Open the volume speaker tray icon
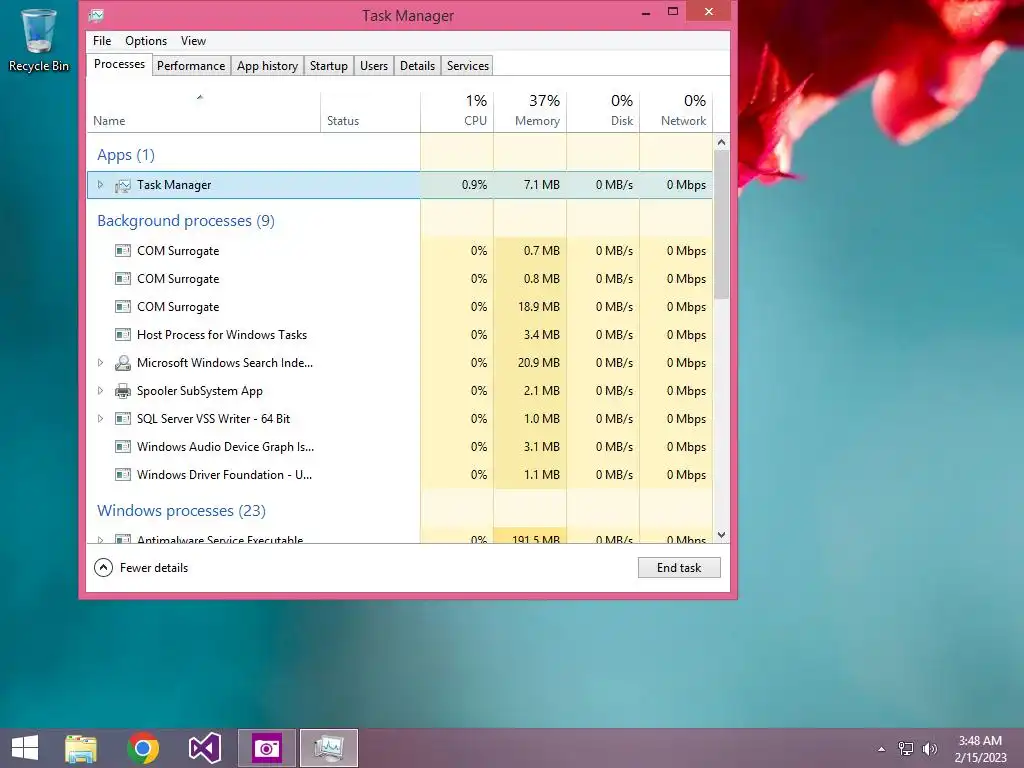Image resolution: width=1024 pixels, height=768 pixels. tap(929, 749)
